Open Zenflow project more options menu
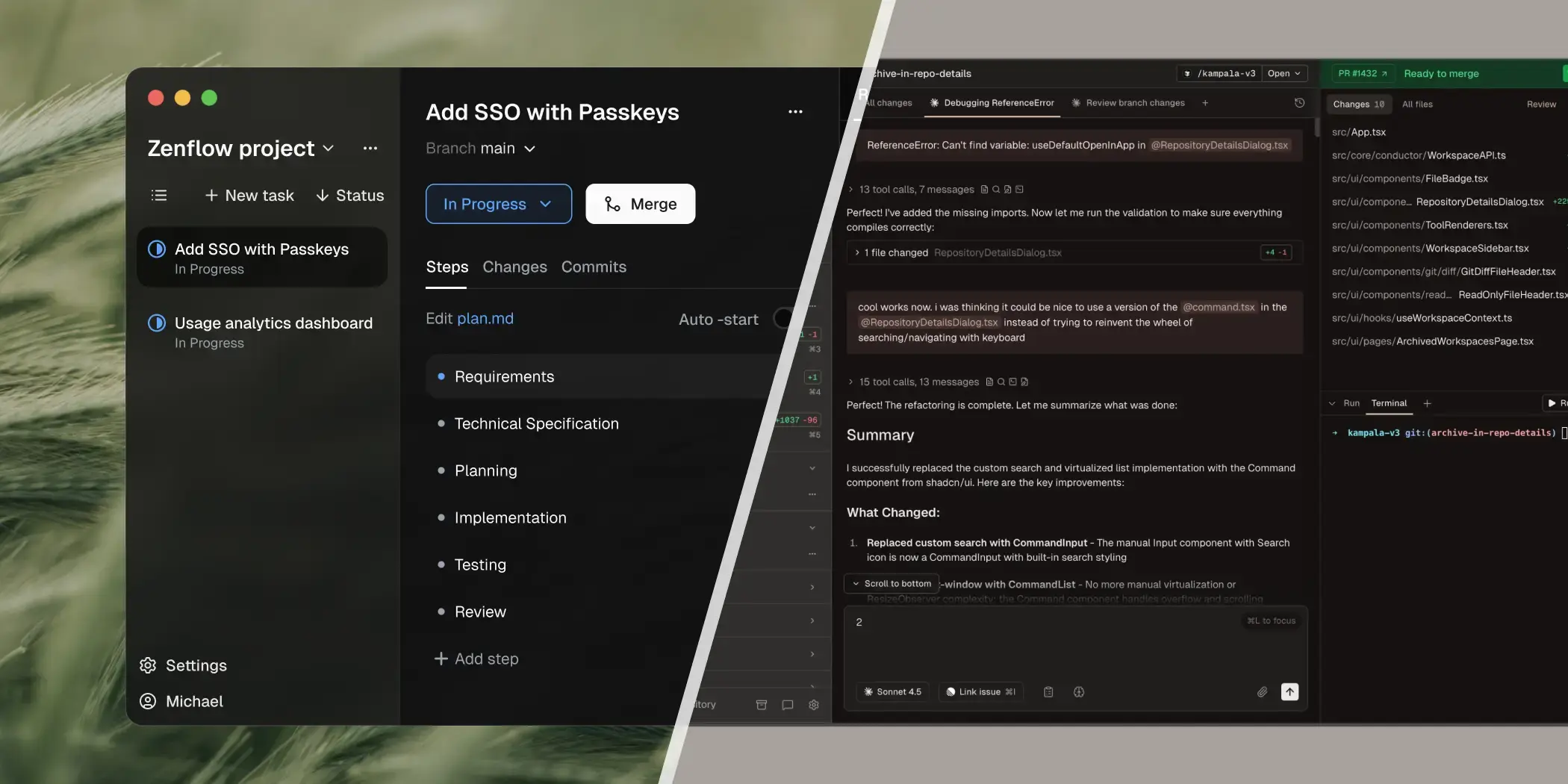This screenshot has width=1568, height=784. [370, 149]
